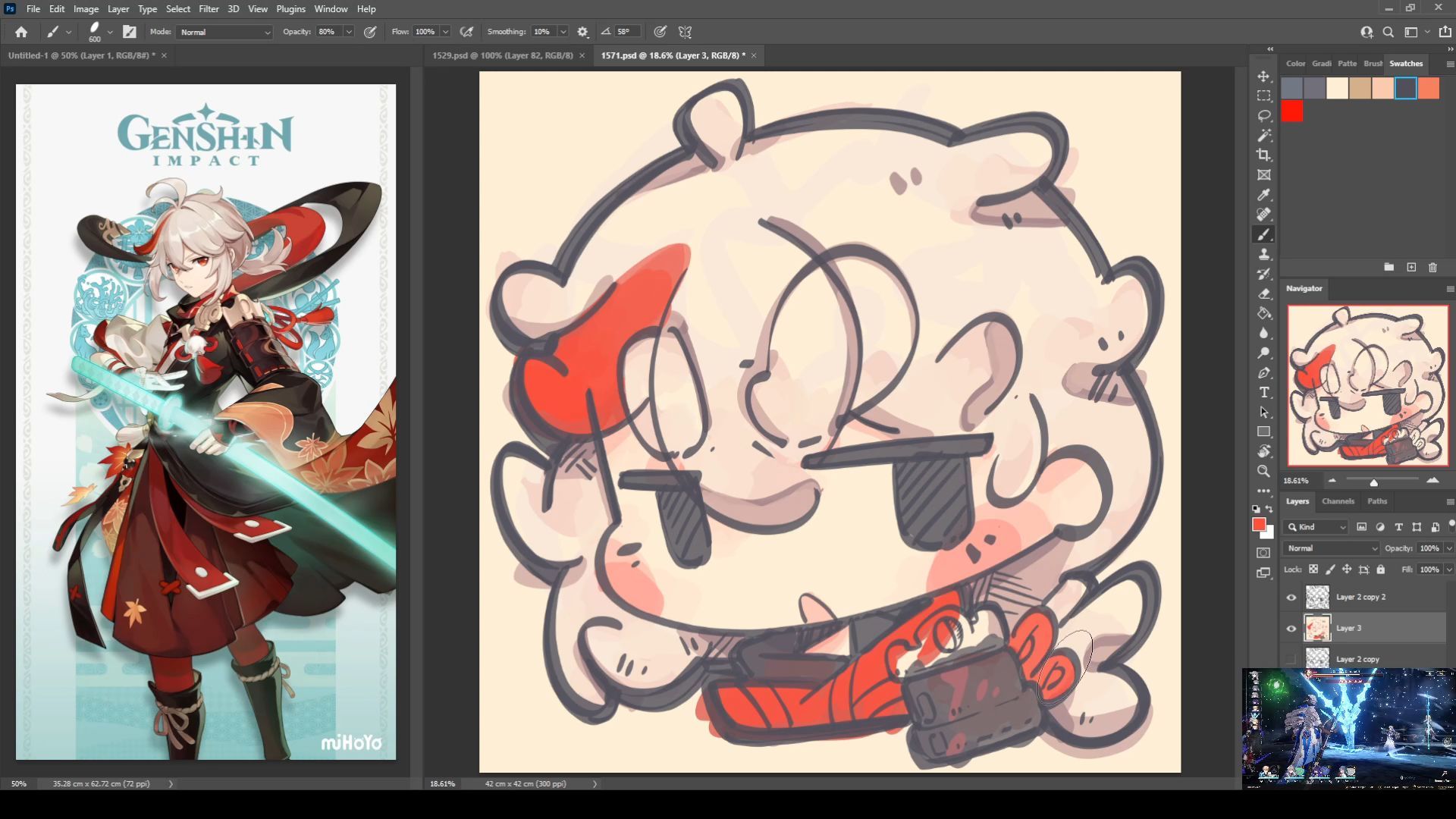Open the layer blend mode Normal dropdown
This screenshot has height=819, width=1456.
pos(1331,548)
